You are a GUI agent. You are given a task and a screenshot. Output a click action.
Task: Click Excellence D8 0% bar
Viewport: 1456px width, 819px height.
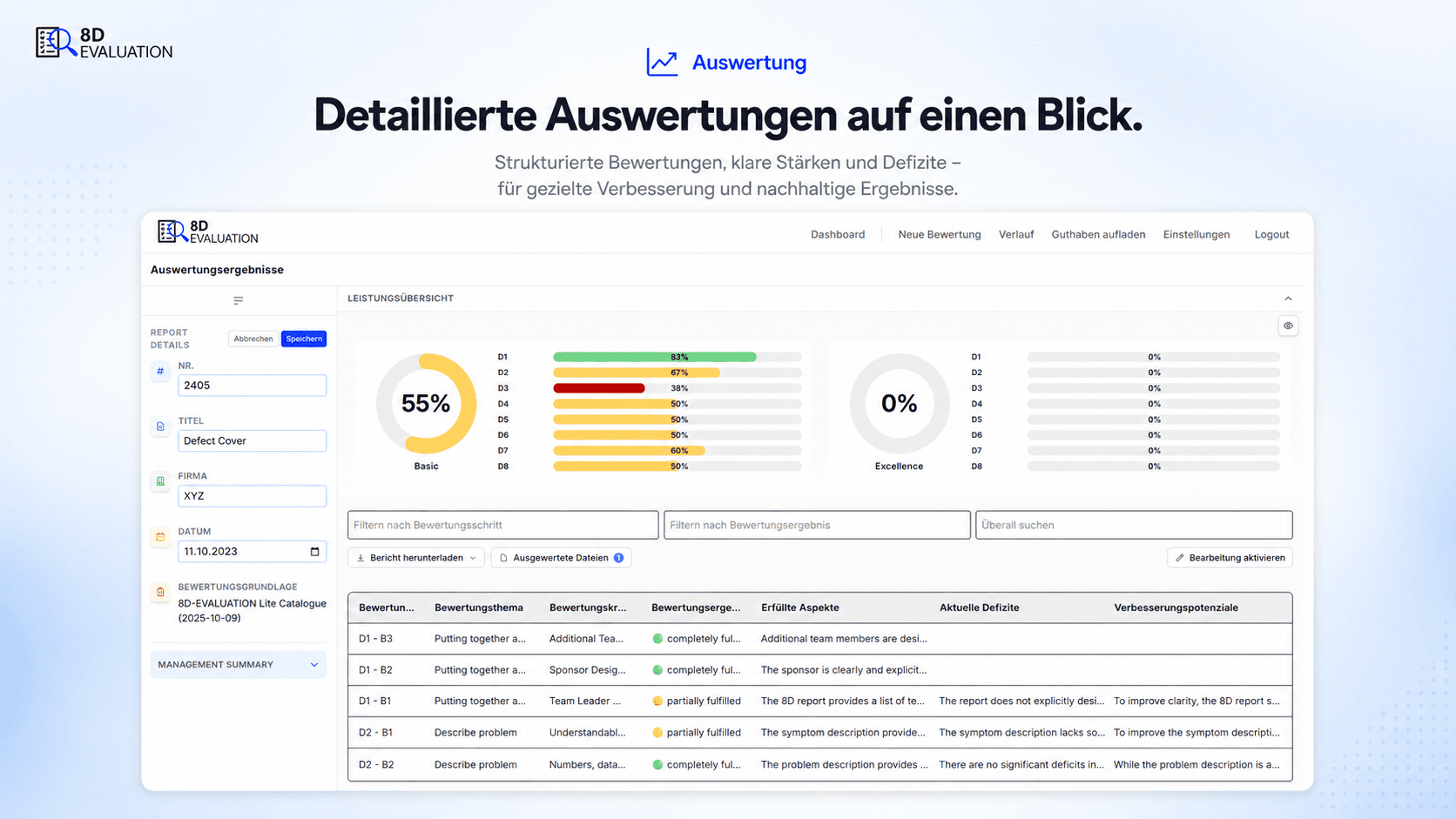point(1153,467)
